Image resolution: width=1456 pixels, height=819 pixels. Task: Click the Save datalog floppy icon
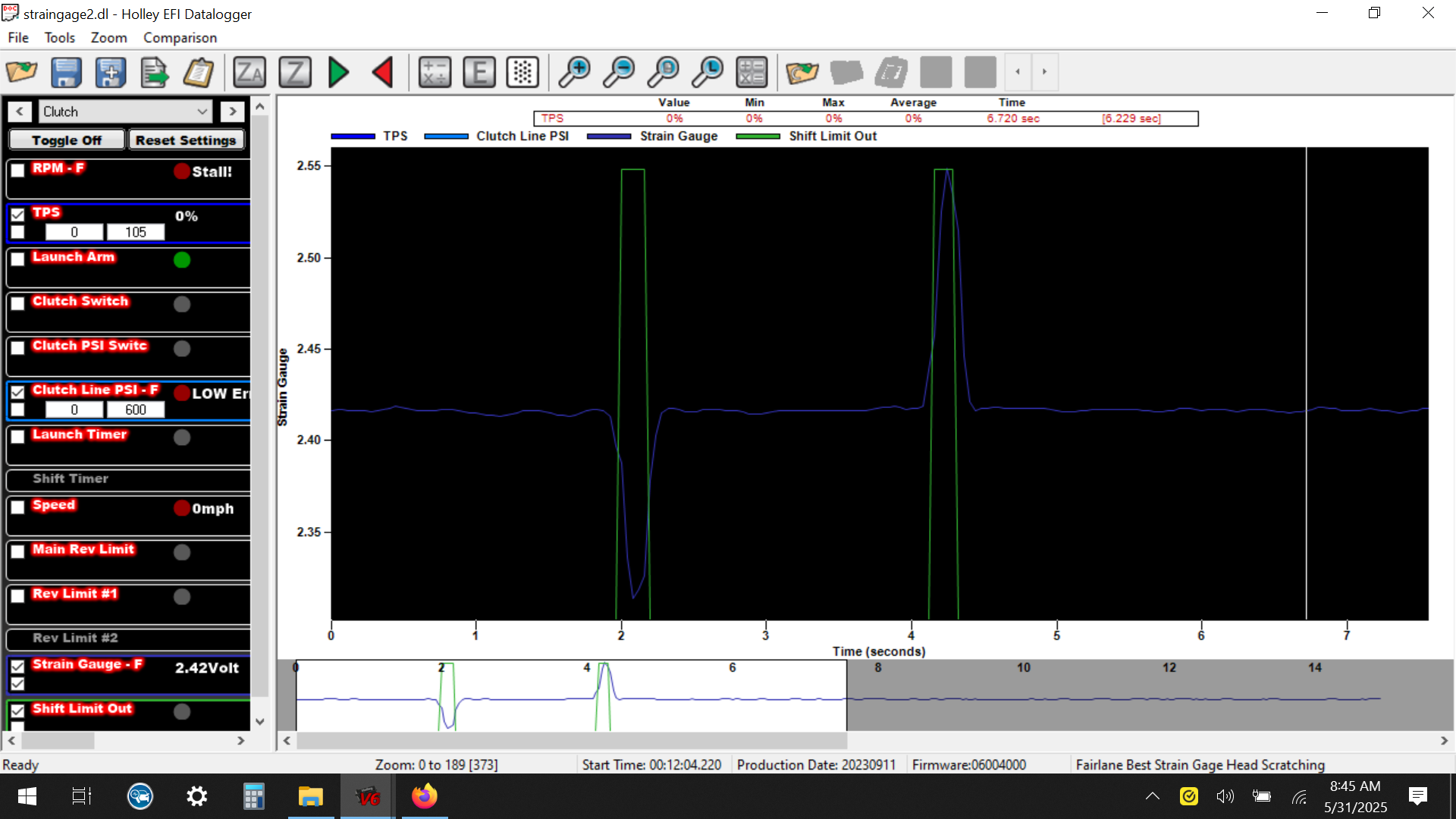tap(66, 73)
